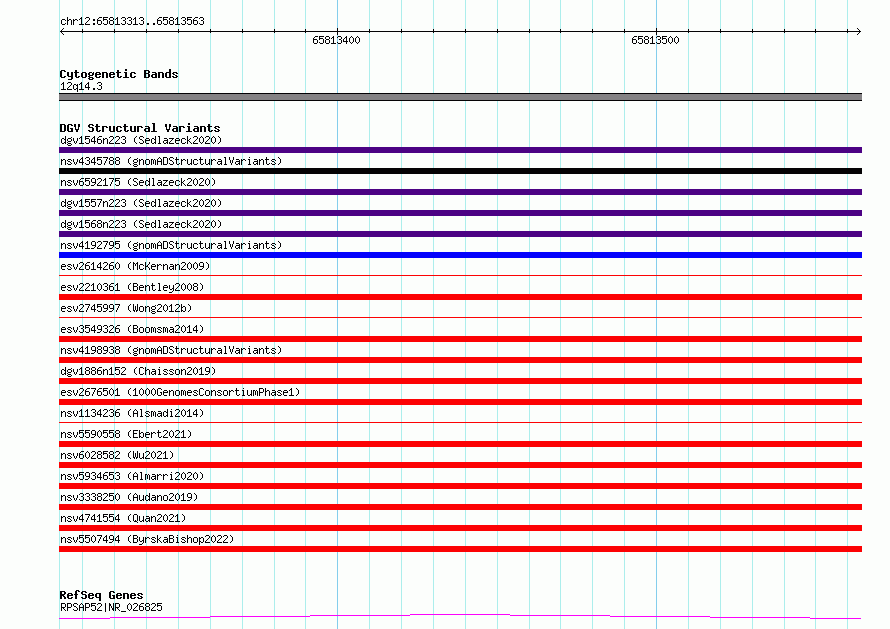Screen dimensions: 890x629
Task: Open nsv5590558 (Ebert2021) variant
Action: click(126, 434)
